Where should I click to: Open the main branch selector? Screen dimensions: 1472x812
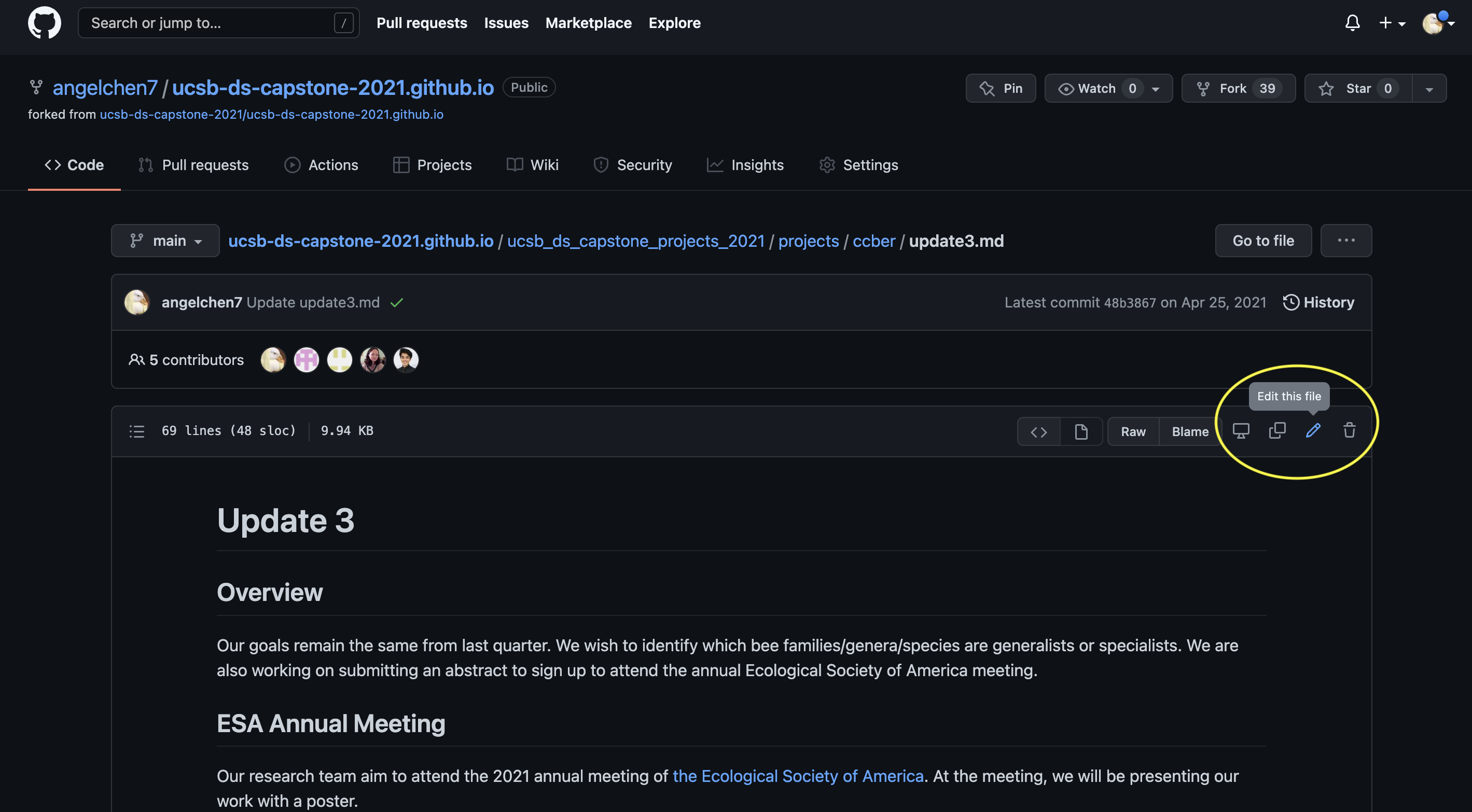[165, 241]
